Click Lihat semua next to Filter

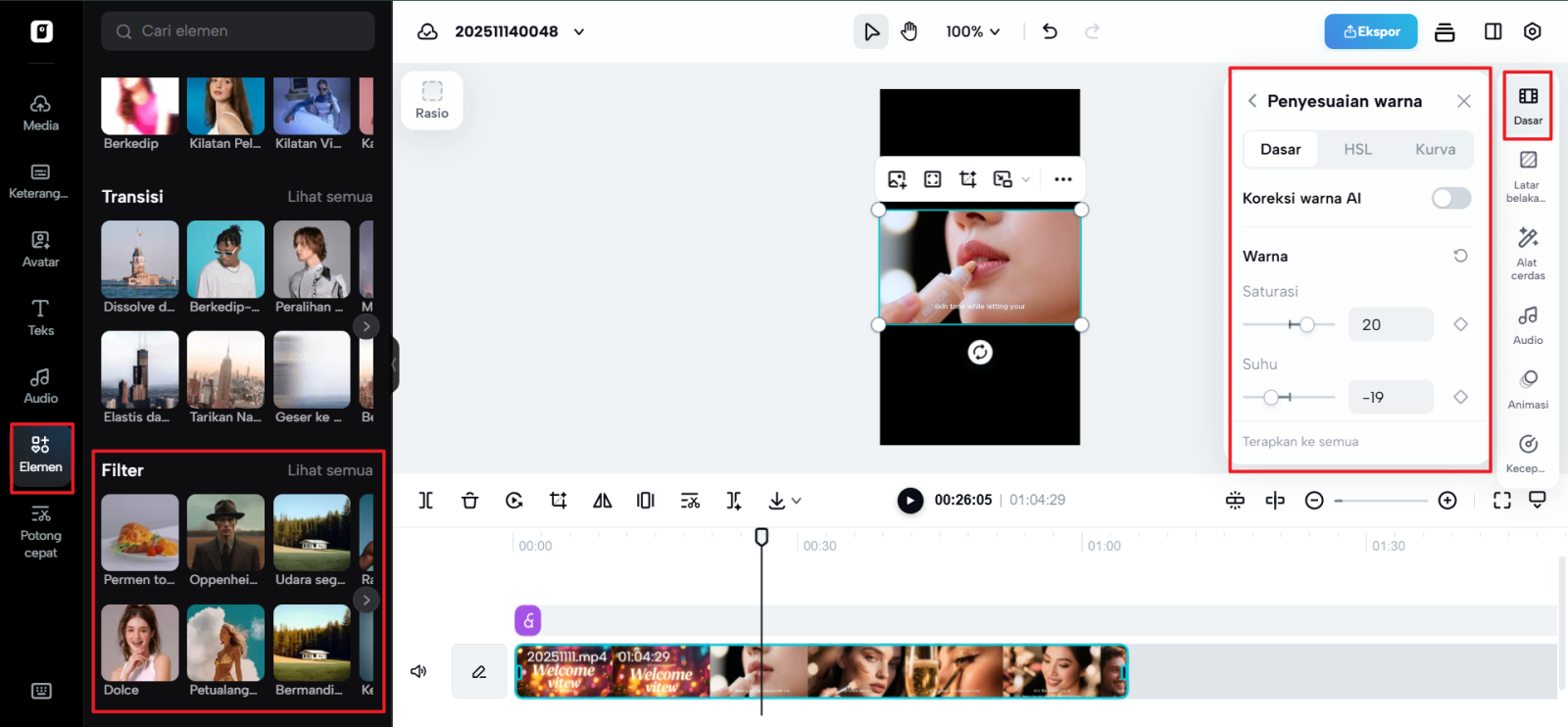[x=329, y=470]
